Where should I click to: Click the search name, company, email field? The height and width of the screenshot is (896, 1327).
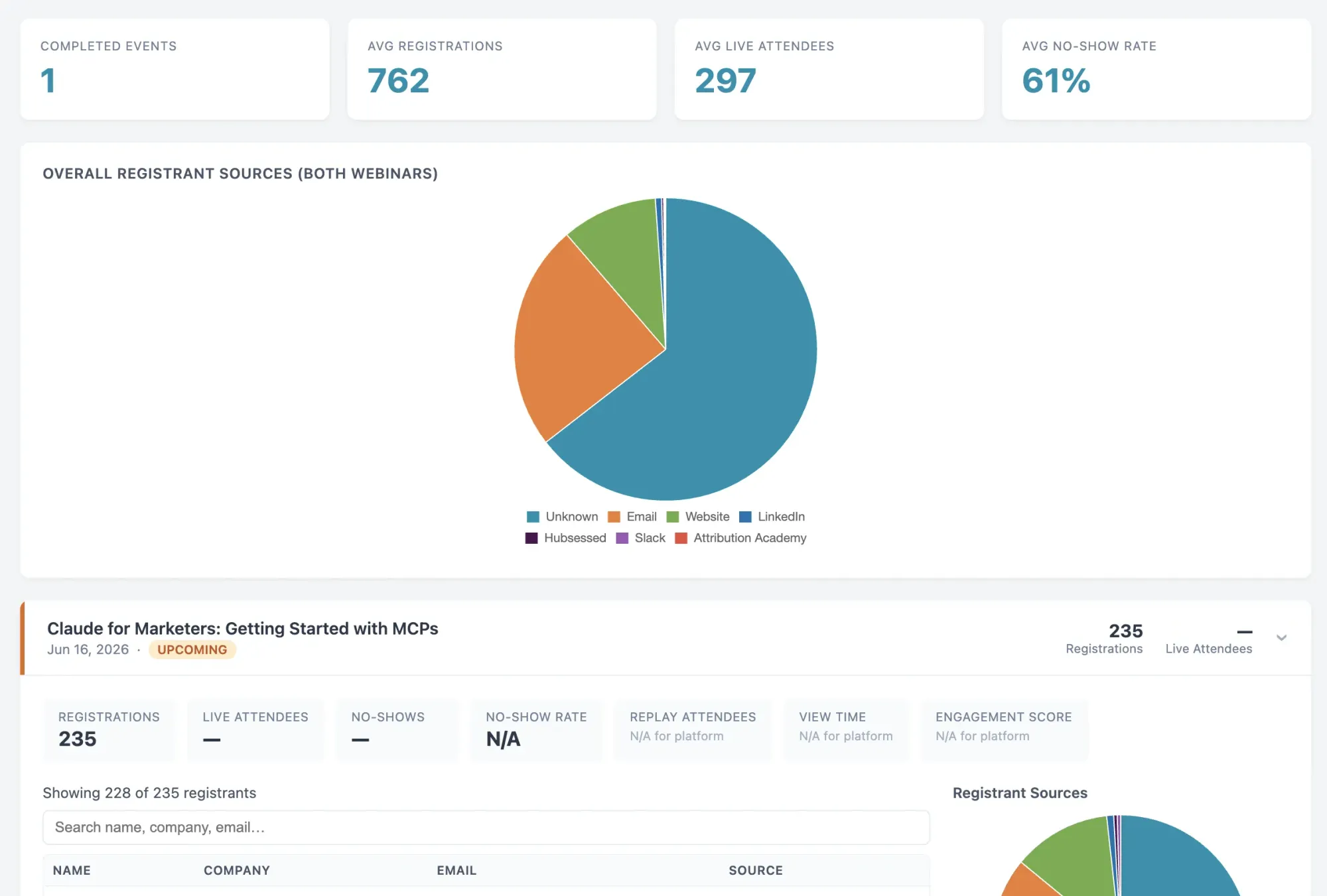[x=486, y=827]
